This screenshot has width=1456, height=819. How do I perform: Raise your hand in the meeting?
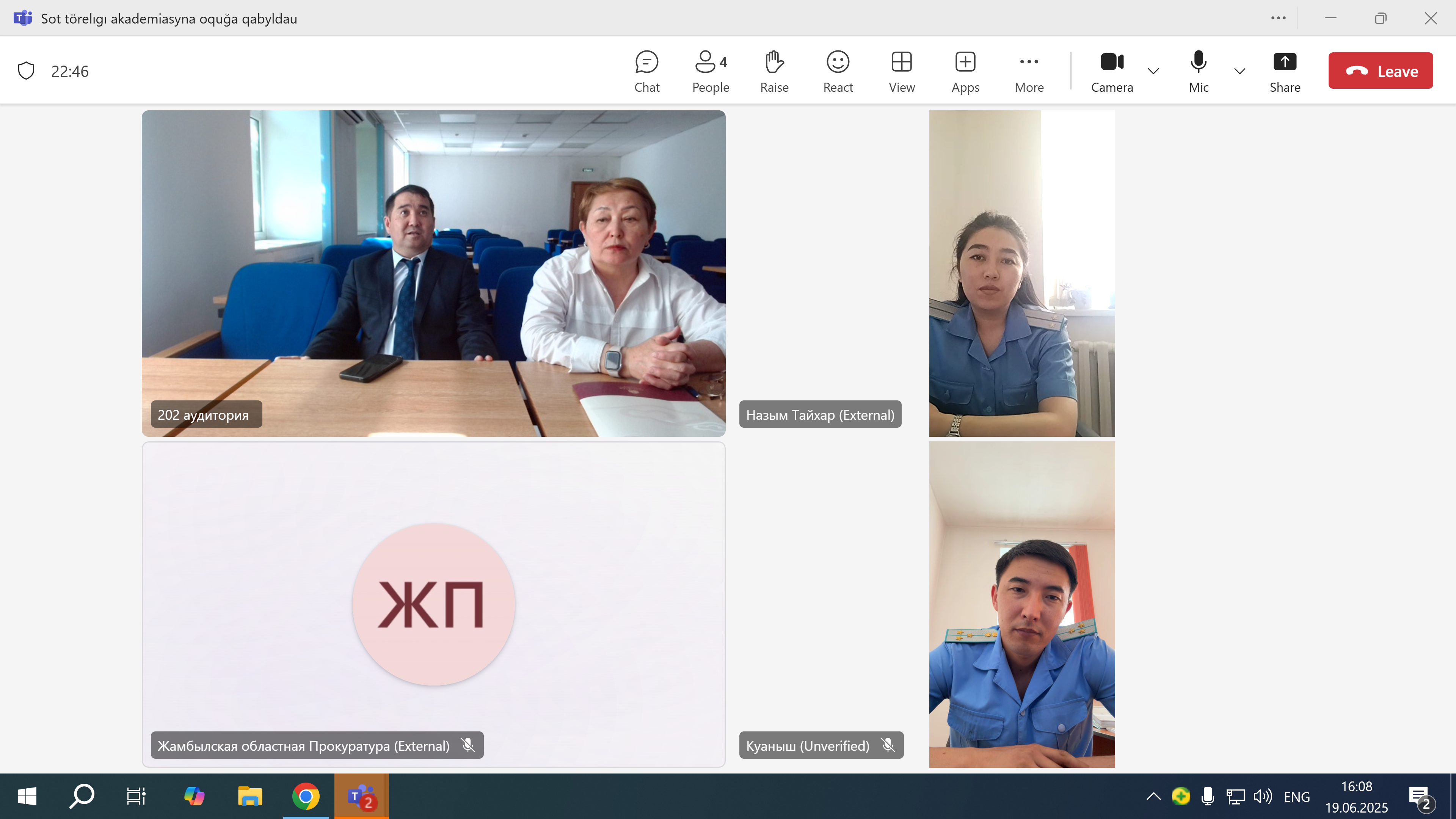pos(774,71)
